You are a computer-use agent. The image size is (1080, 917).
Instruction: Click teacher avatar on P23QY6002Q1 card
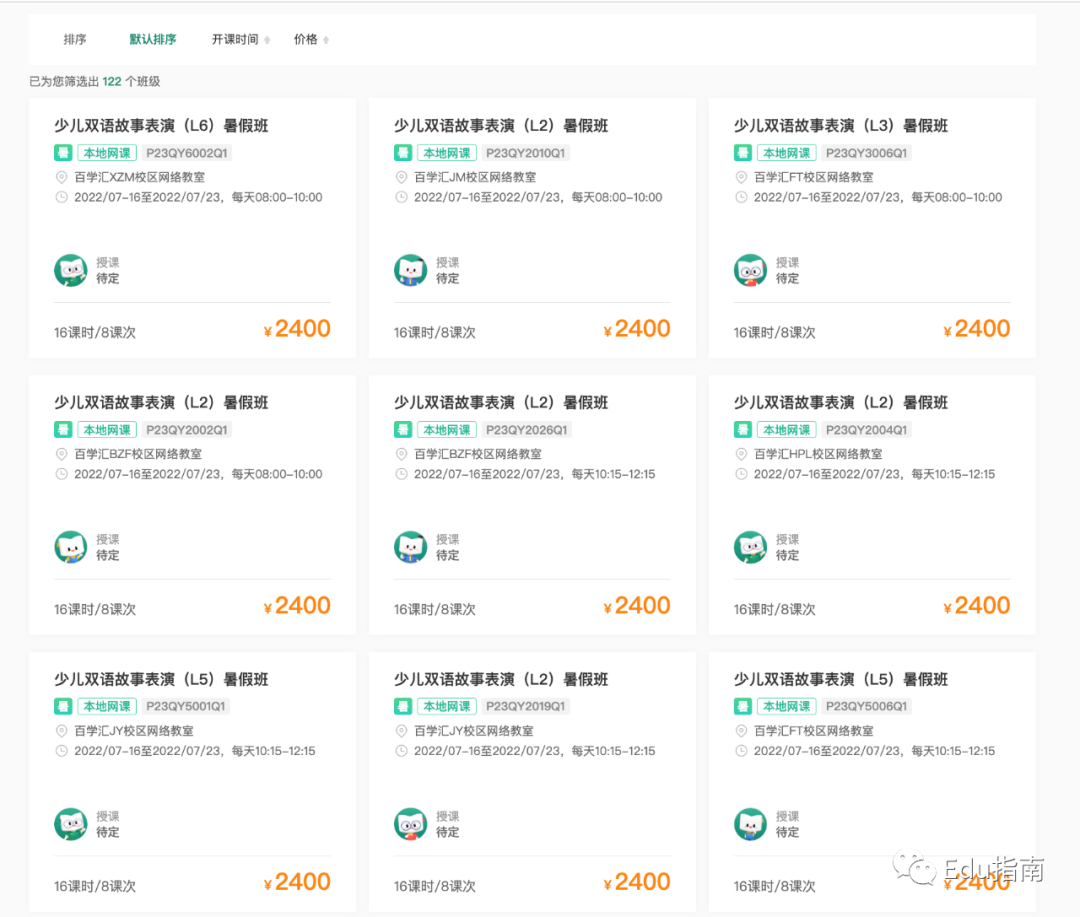click(71, 270)
